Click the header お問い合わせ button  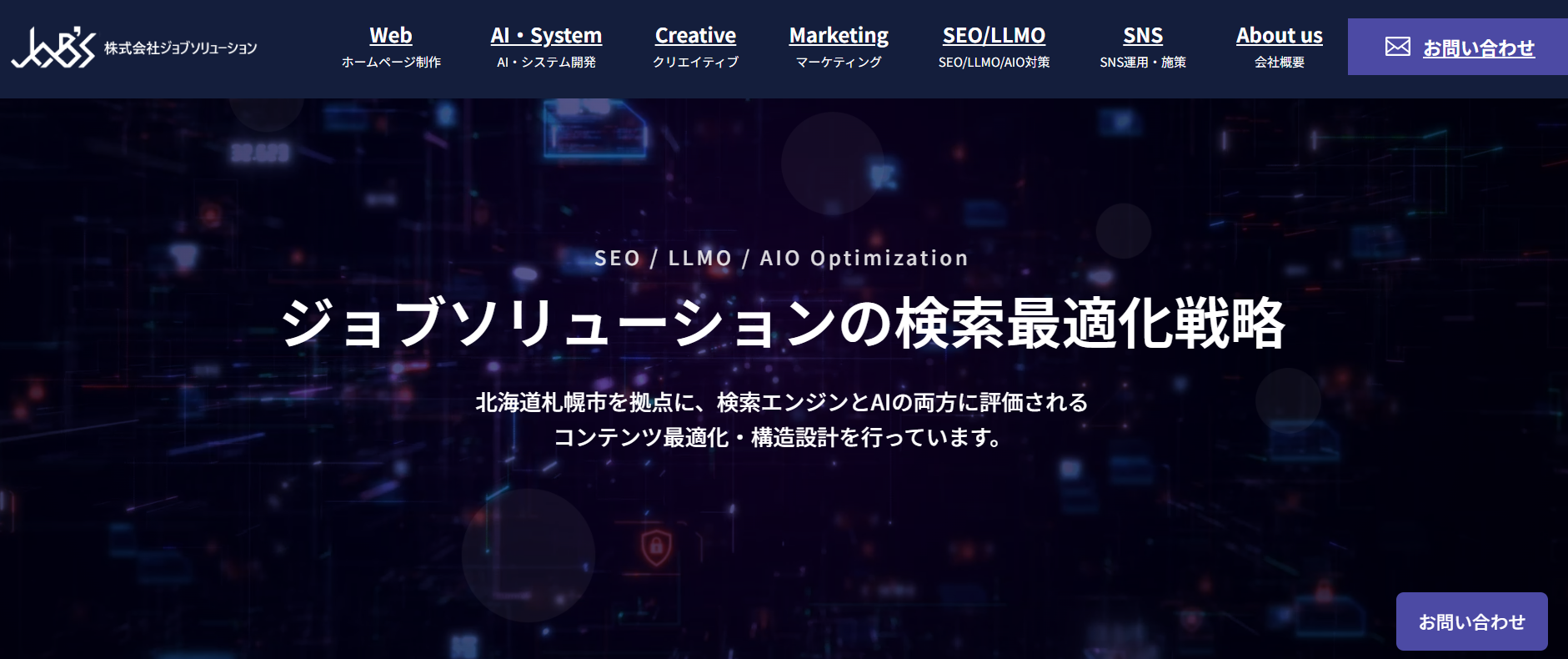tap(1458, 47)
